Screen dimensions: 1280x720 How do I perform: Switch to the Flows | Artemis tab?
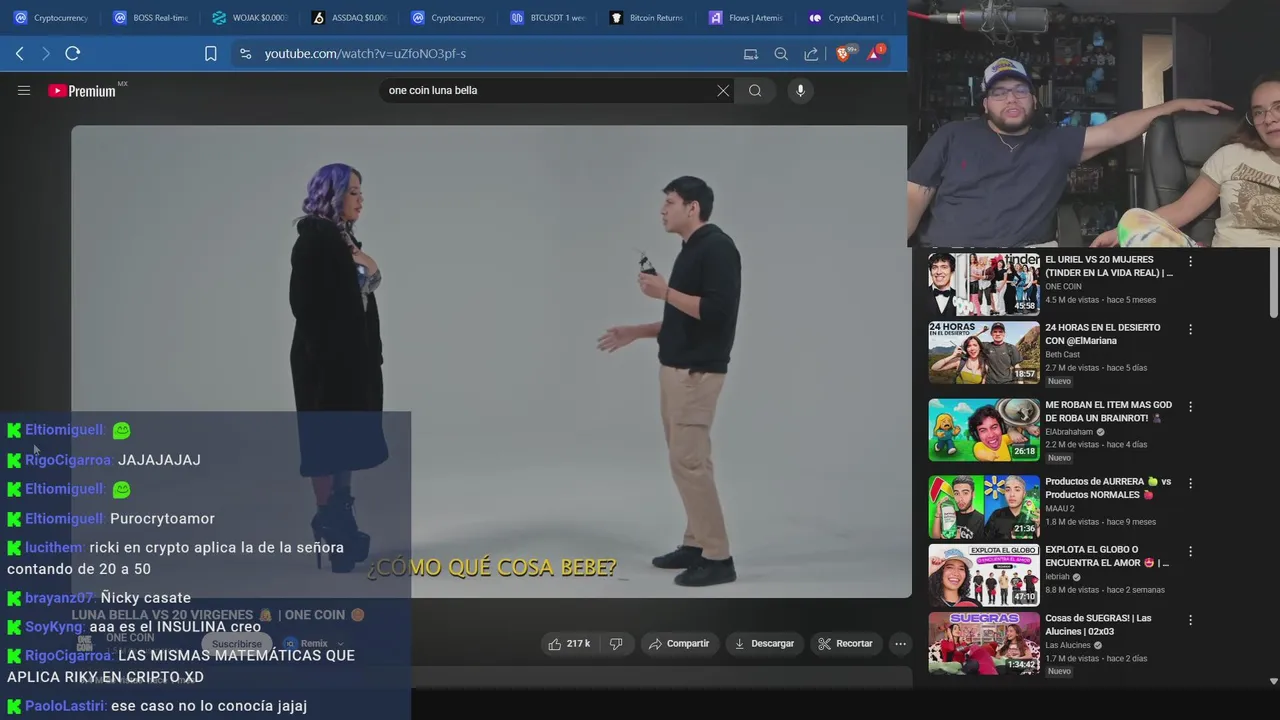[745, 18]
